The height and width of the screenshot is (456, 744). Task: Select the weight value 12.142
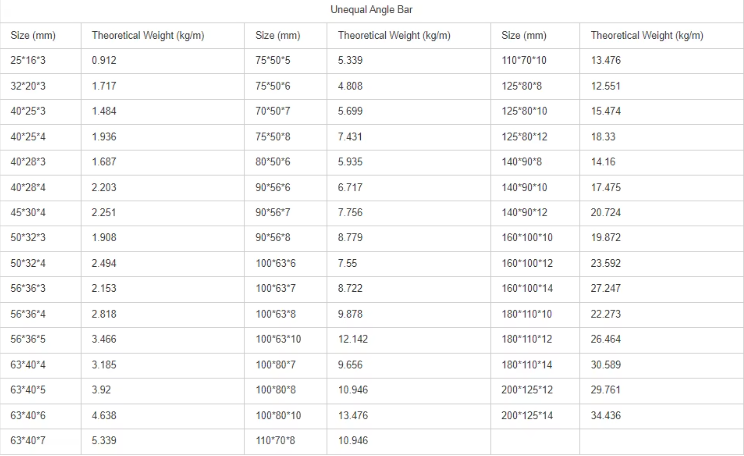pyautogui.click(x=353, y=339)
